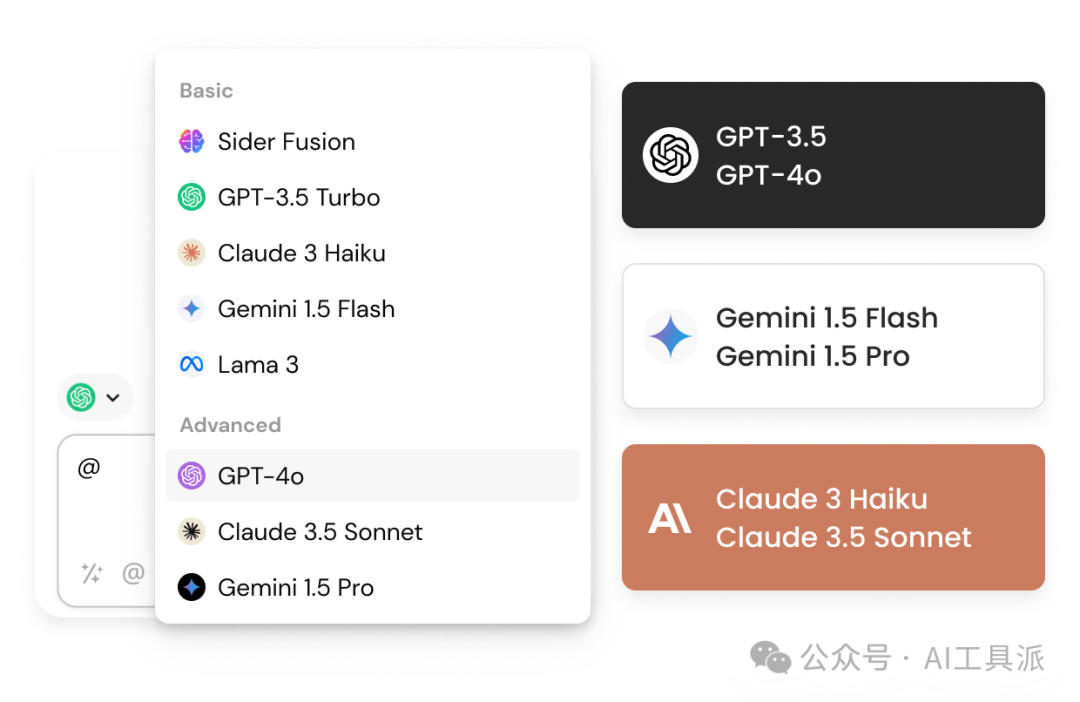Click the black Gemini 1.5 Pro icon
Screen dimensions: 1080x702
click(x=191, y=588)
